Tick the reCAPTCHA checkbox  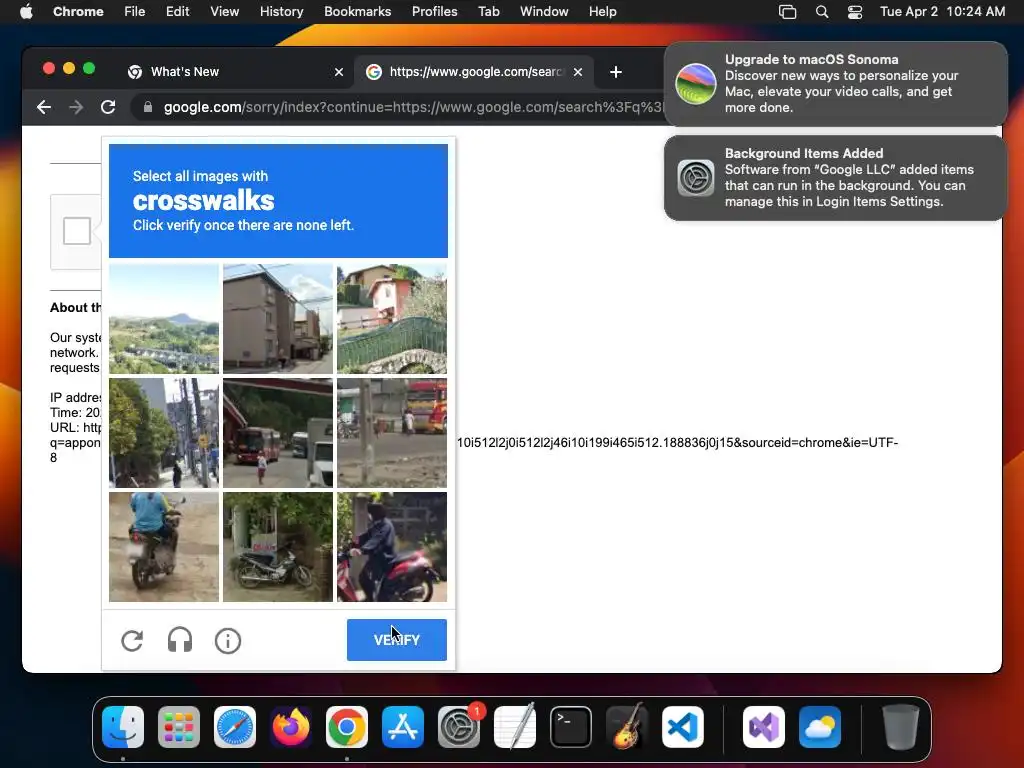77,231
